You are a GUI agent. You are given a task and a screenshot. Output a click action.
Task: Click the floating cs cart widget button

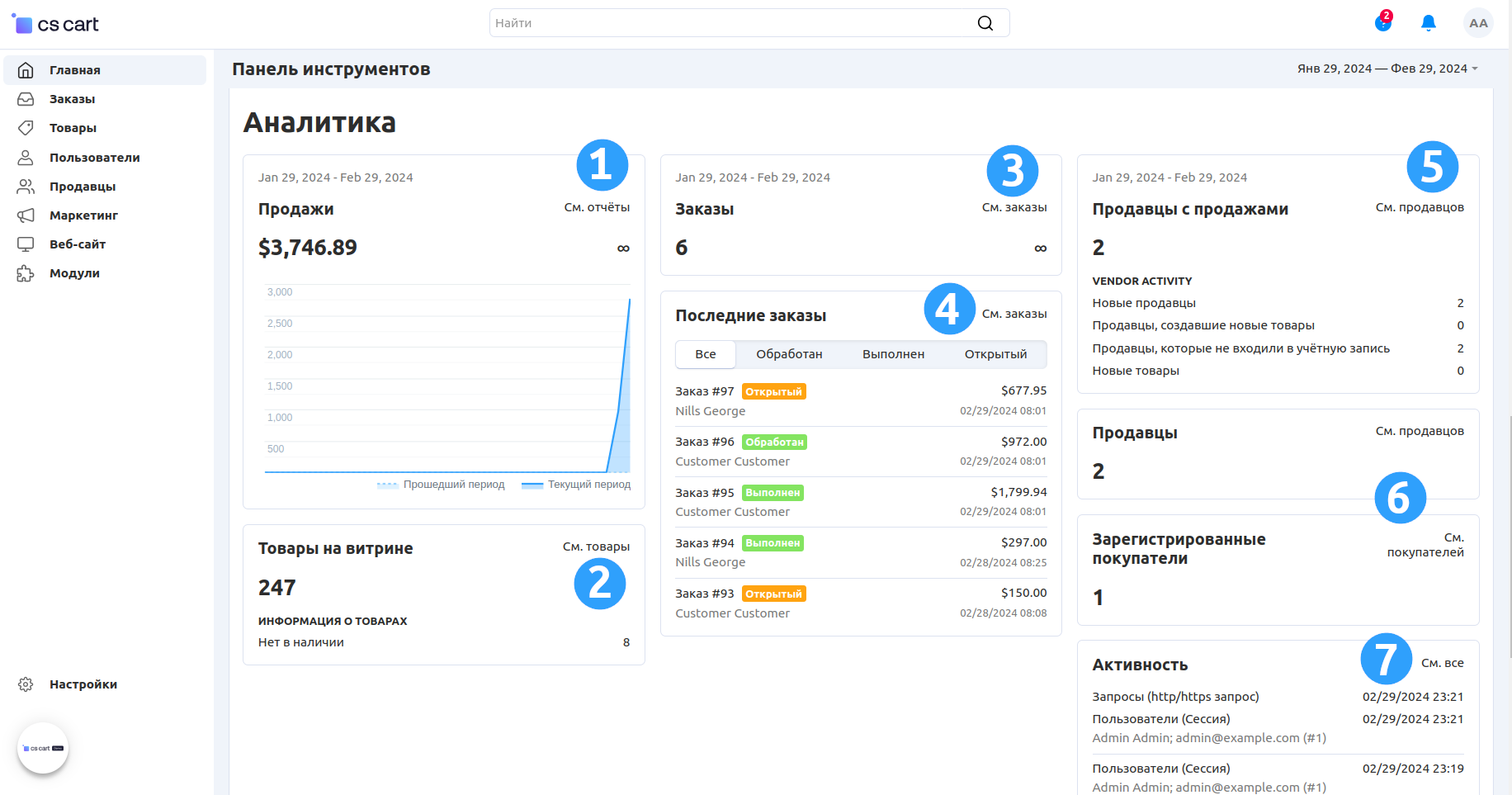pos(43,748)
